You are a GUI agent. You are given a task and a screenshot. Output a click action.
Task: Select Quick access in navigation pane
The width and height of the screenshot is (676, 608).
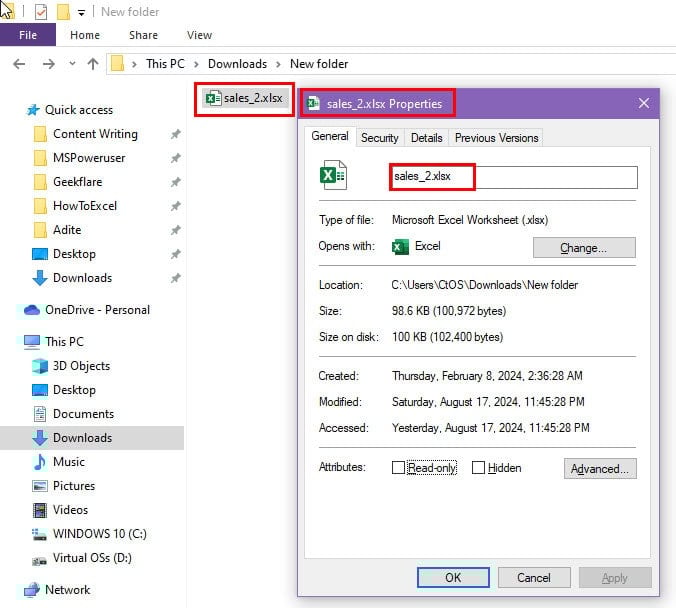[x=79, y=110]
